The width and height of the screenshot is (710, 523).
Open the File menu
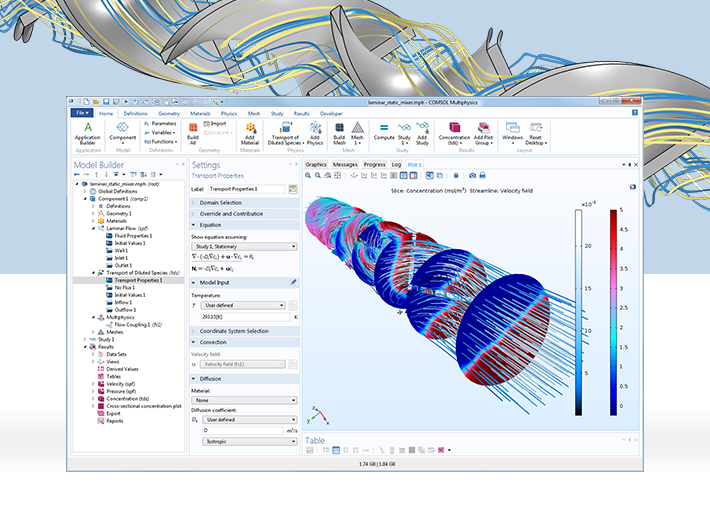point(82,113)
